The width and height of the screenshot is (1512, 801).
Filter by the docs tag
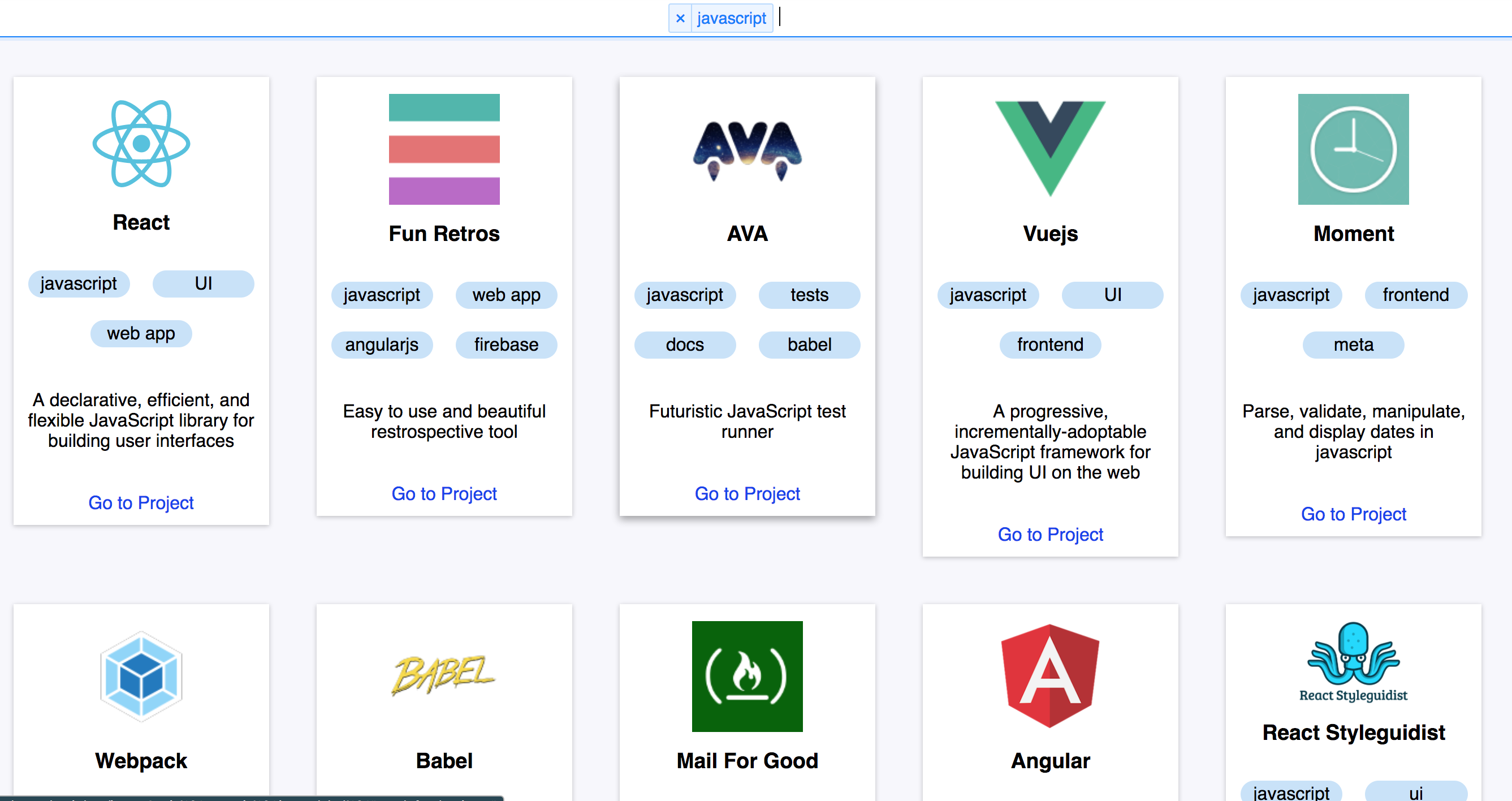[x=685, y=344]
